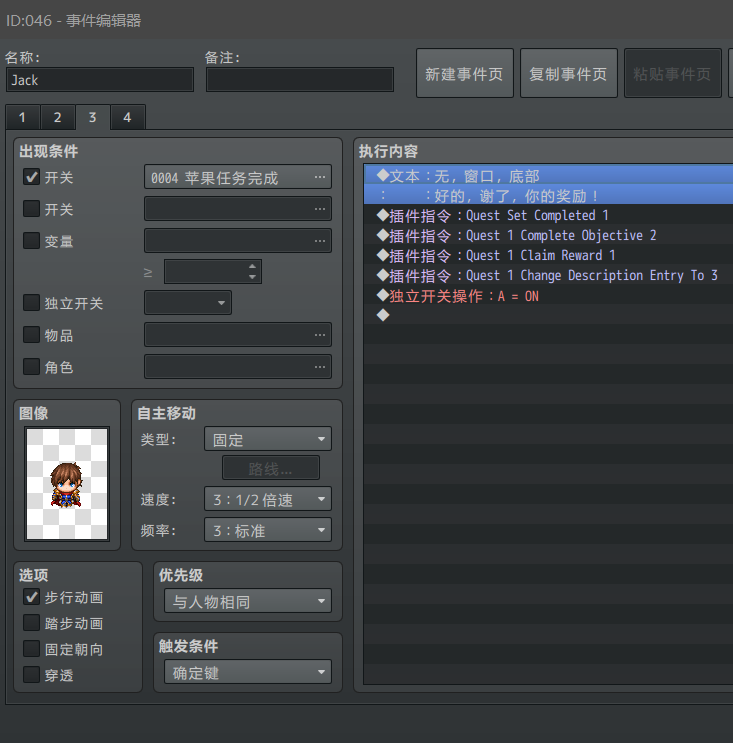
Task: Click the 复制事件页 button
Action: 569,73
